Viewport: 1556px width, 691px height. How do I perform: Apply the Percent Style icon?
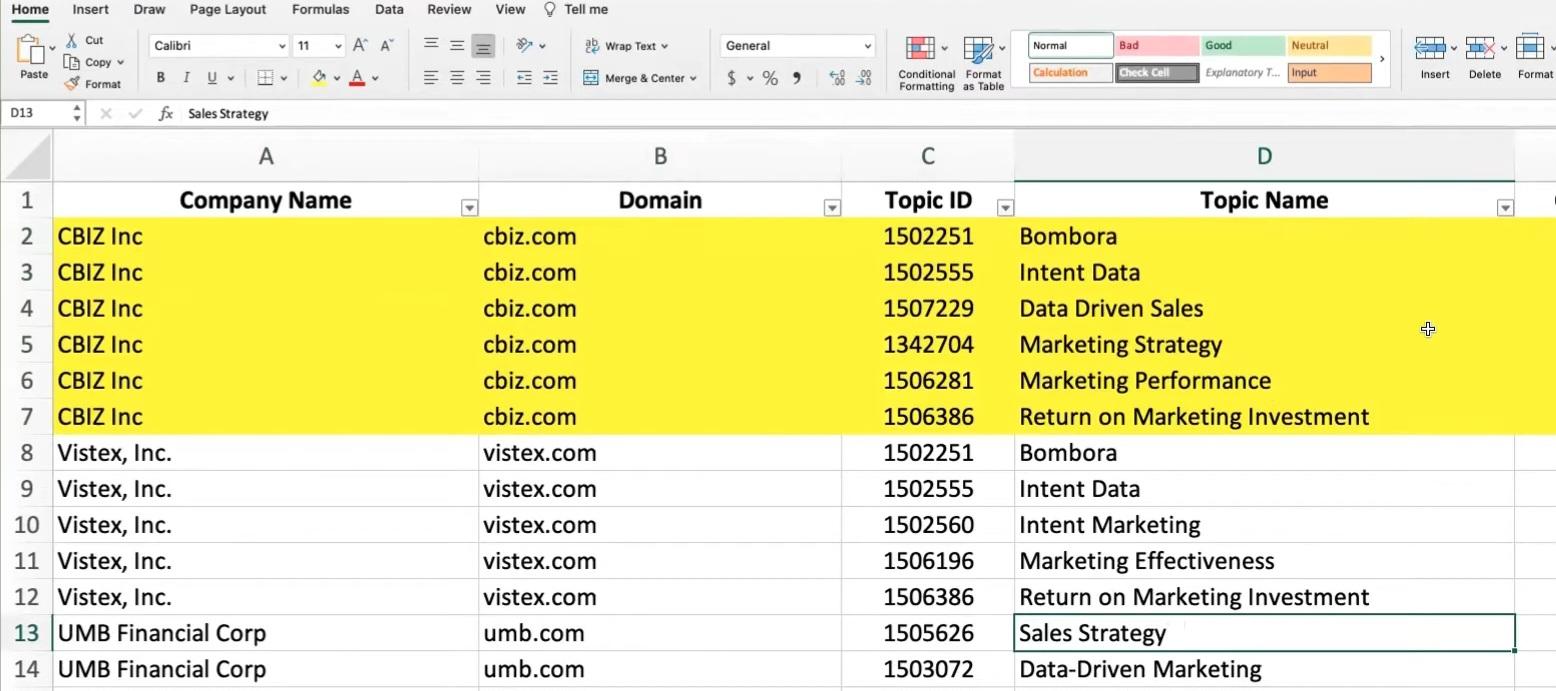pos(770,78)
